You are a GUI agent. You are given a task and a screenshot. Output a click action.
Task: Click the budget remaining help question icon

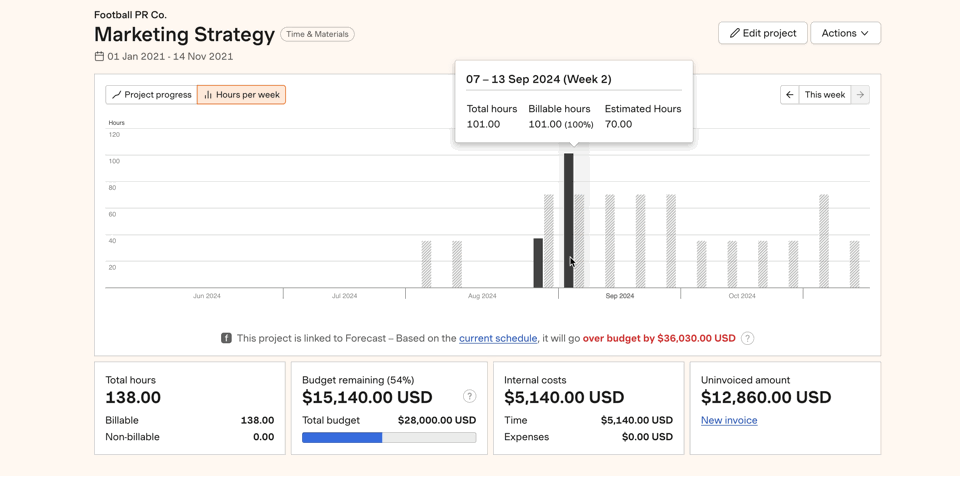click(x=469, y=397)
